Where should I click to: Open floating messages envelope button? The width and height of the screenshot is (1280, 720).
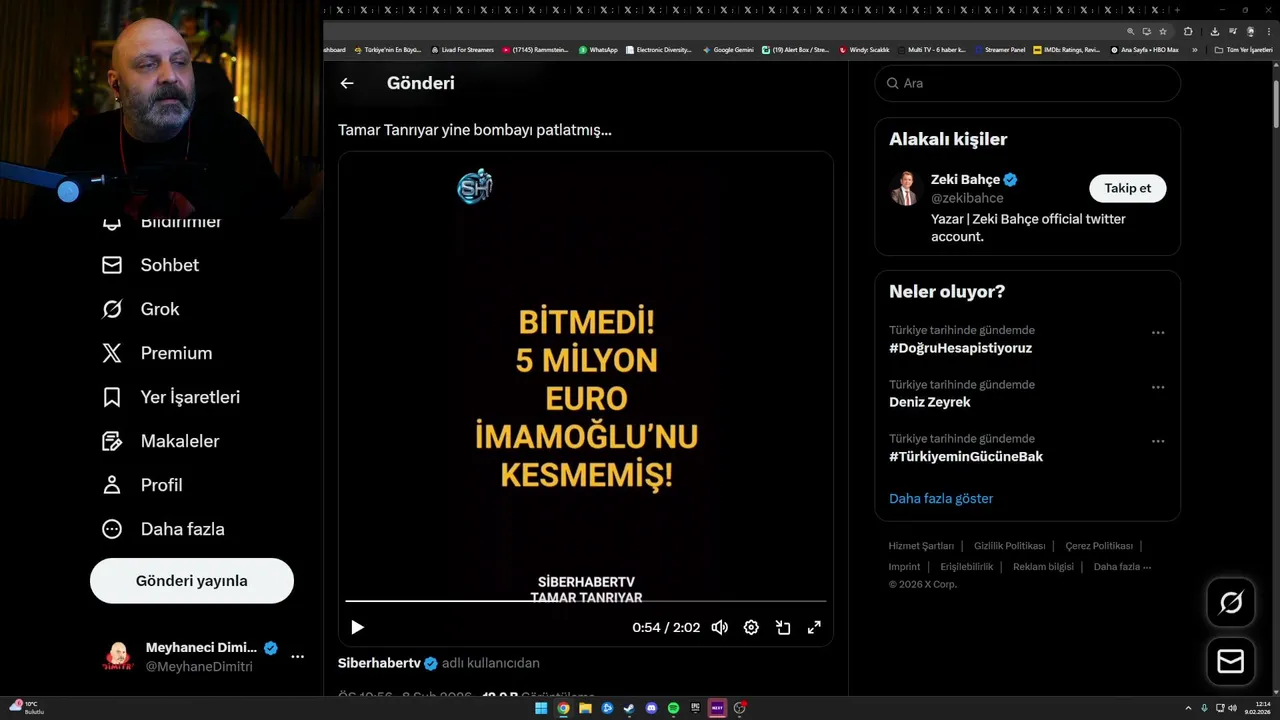pyautogui.click(x=1231, y=662)
